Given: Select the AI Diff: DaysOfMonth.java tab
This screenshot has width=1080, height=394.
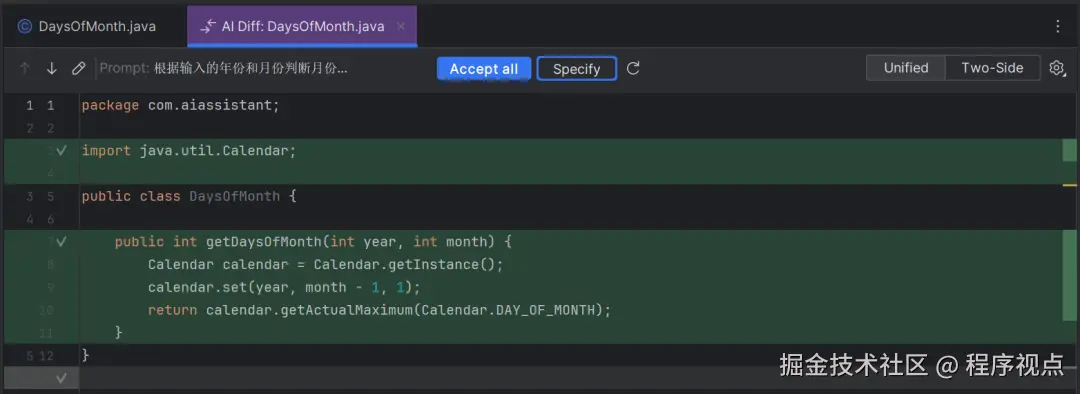Looking at the screenshot, I should [302, 26].
